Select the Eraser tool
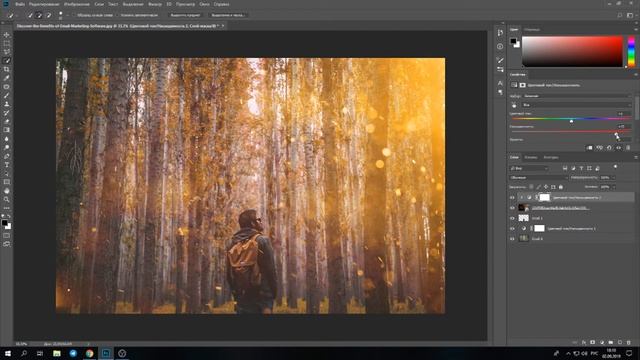640x360 pixels. (7, 121)
